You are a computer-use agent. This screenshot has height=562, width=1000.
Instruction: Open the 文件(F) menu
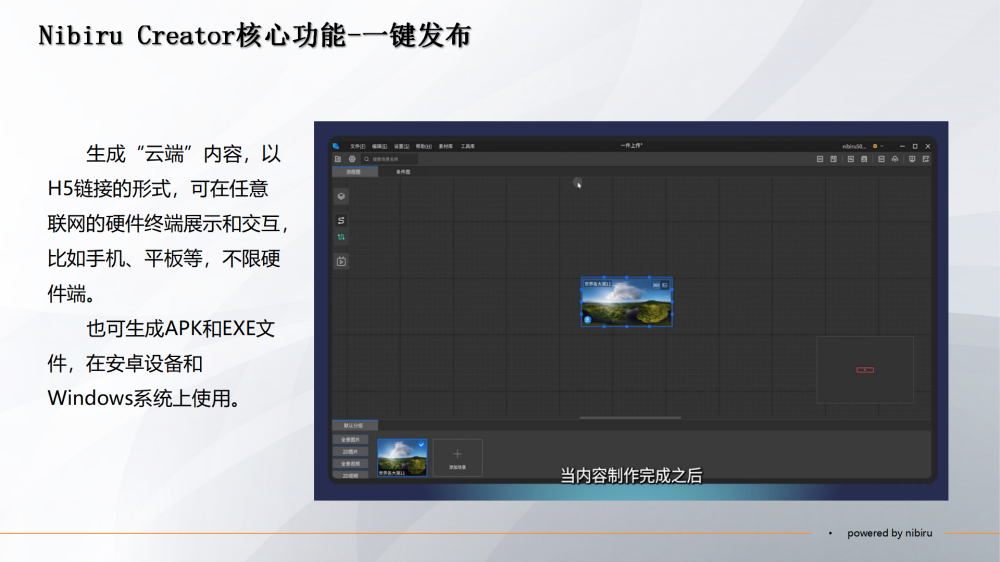[357, 146]
